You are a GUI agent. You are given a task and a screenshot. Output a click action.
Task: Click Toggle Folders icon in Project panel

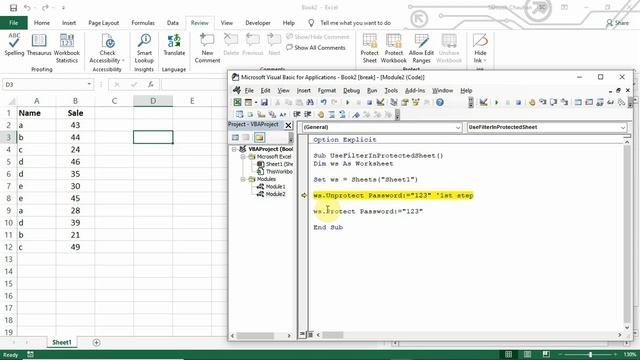(x=259, y=138)
